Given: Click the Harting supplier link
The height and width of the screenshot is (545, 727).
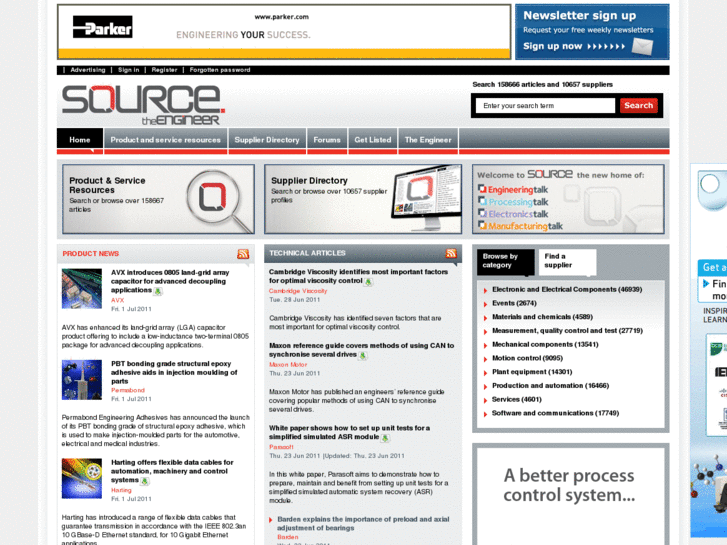Looking at the screenshot, I should tap(121, 490).
